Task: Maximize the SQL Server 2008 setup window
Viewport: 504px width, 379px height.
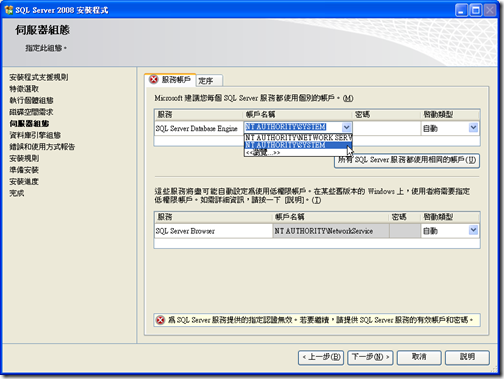Action: click(476, 10)
